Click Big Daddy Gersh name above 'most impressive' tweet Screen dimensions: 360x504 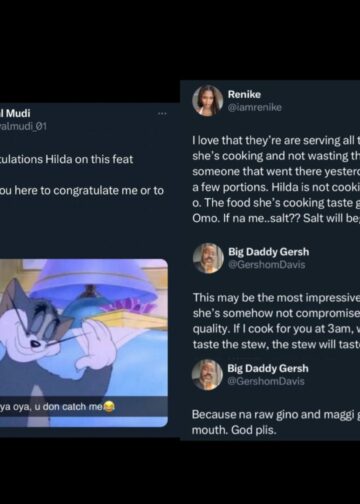(269, 252)
